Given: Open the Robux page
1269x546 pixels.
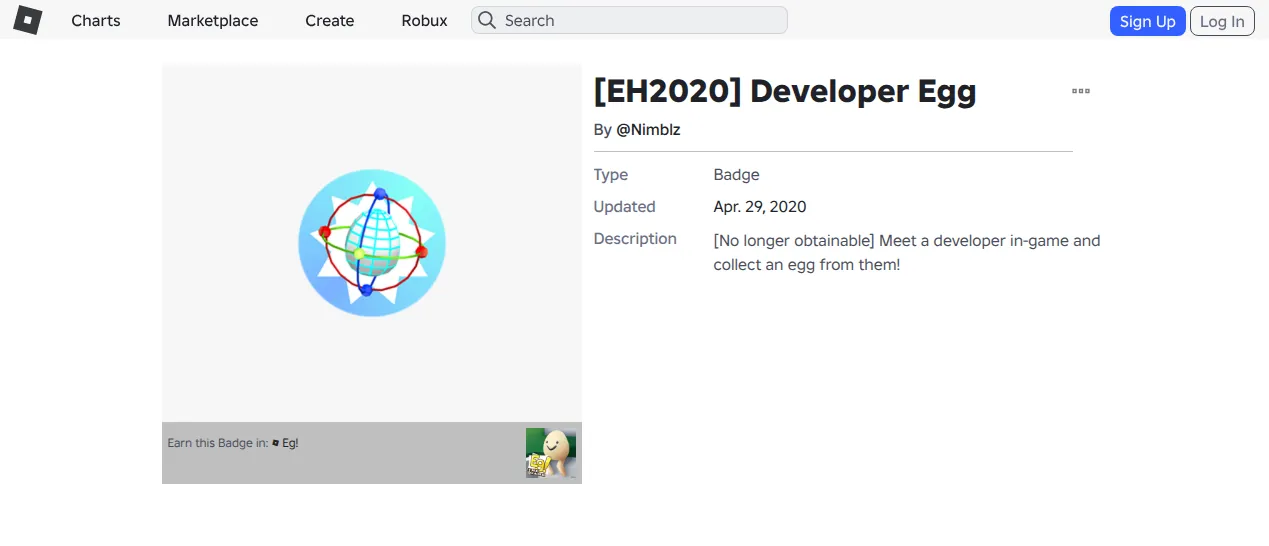Looking at the screenshot, I should [x=425, y=20].
